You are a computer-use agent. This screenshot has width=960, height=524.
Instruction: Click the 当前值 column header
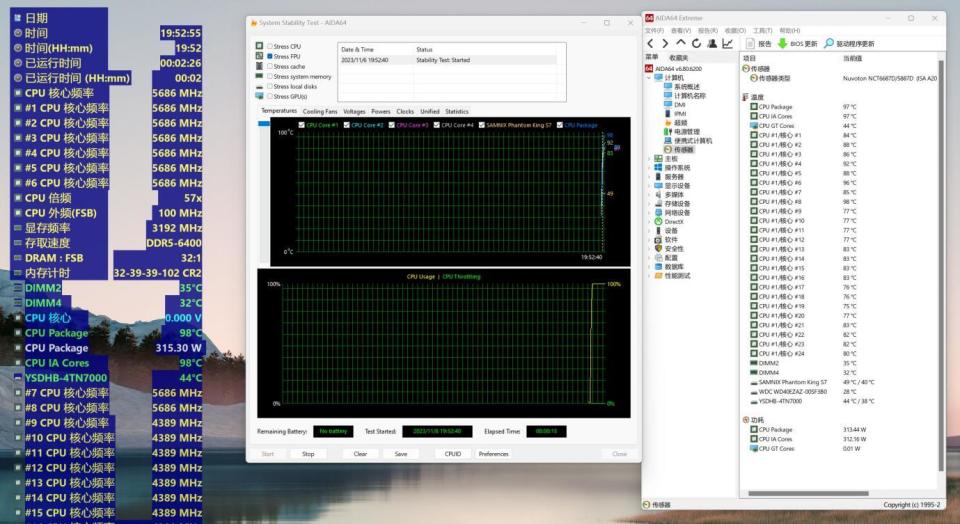(x=852, y=58)
